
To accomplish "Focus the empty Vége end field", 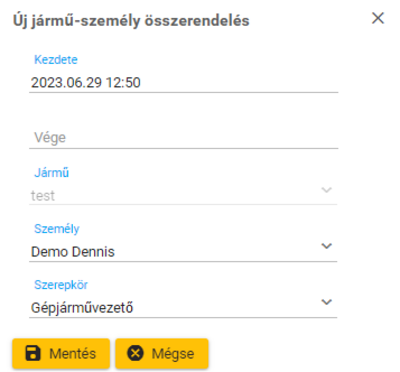I will pos(184,138).
